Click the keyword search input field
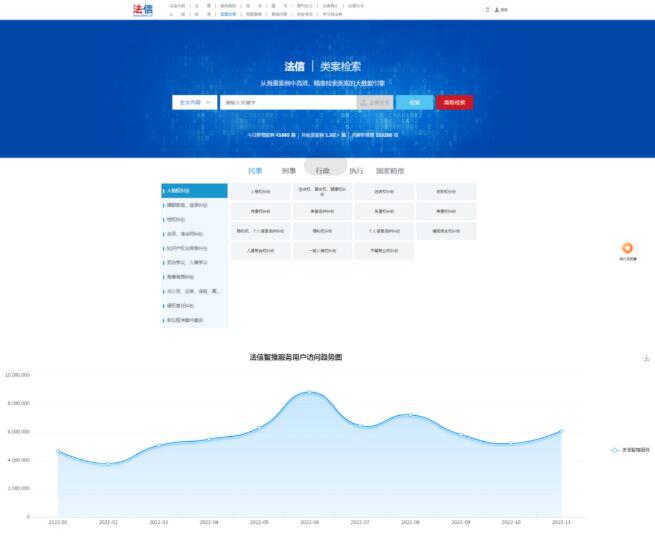Viewport: 655px width, 549px height. (288, 102)
